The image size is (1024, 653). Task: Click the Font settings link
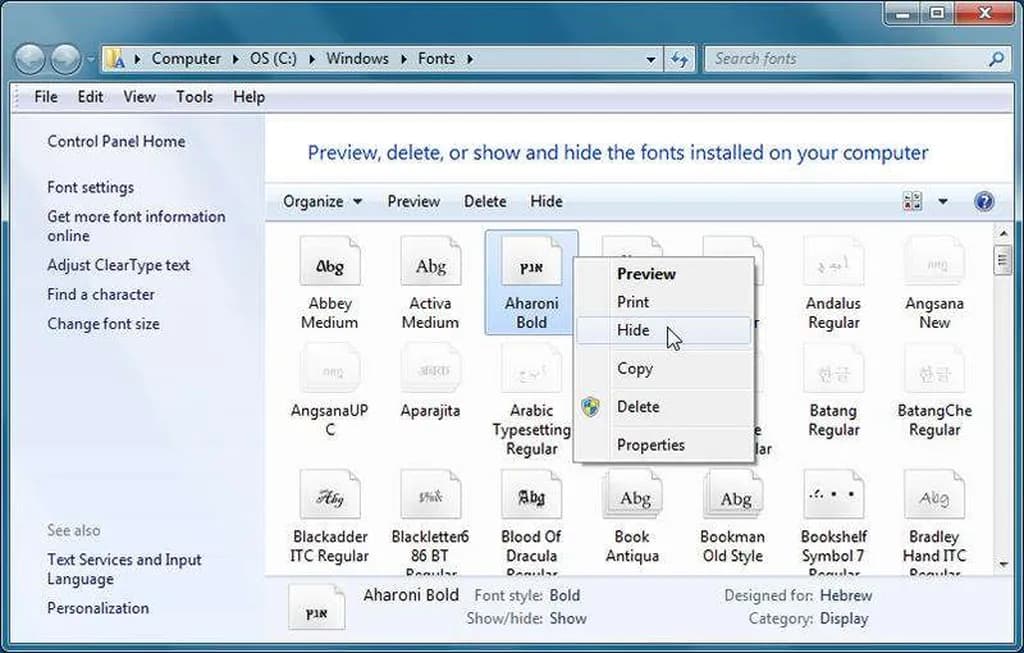[90, 187]
